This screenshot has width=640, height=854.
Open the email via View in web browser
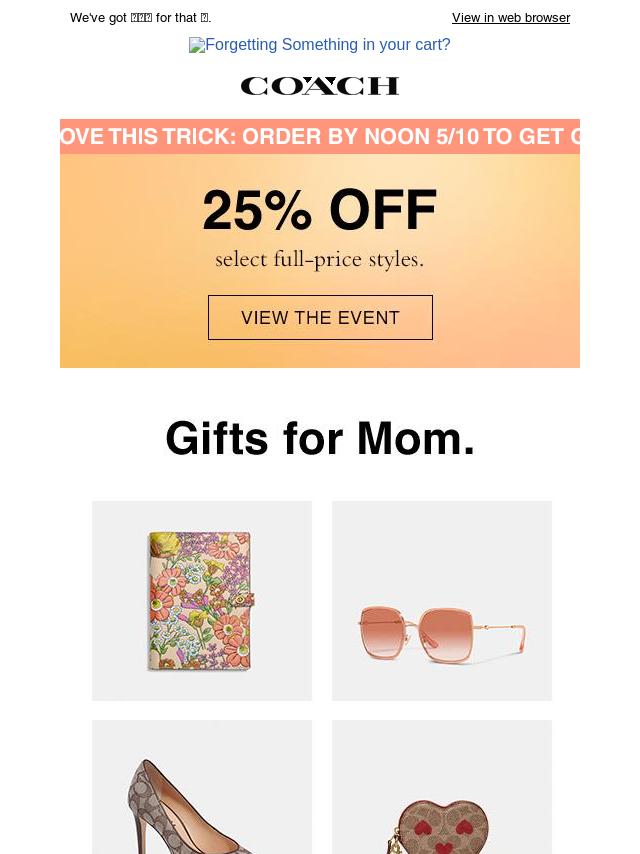(x=511, y=18)
